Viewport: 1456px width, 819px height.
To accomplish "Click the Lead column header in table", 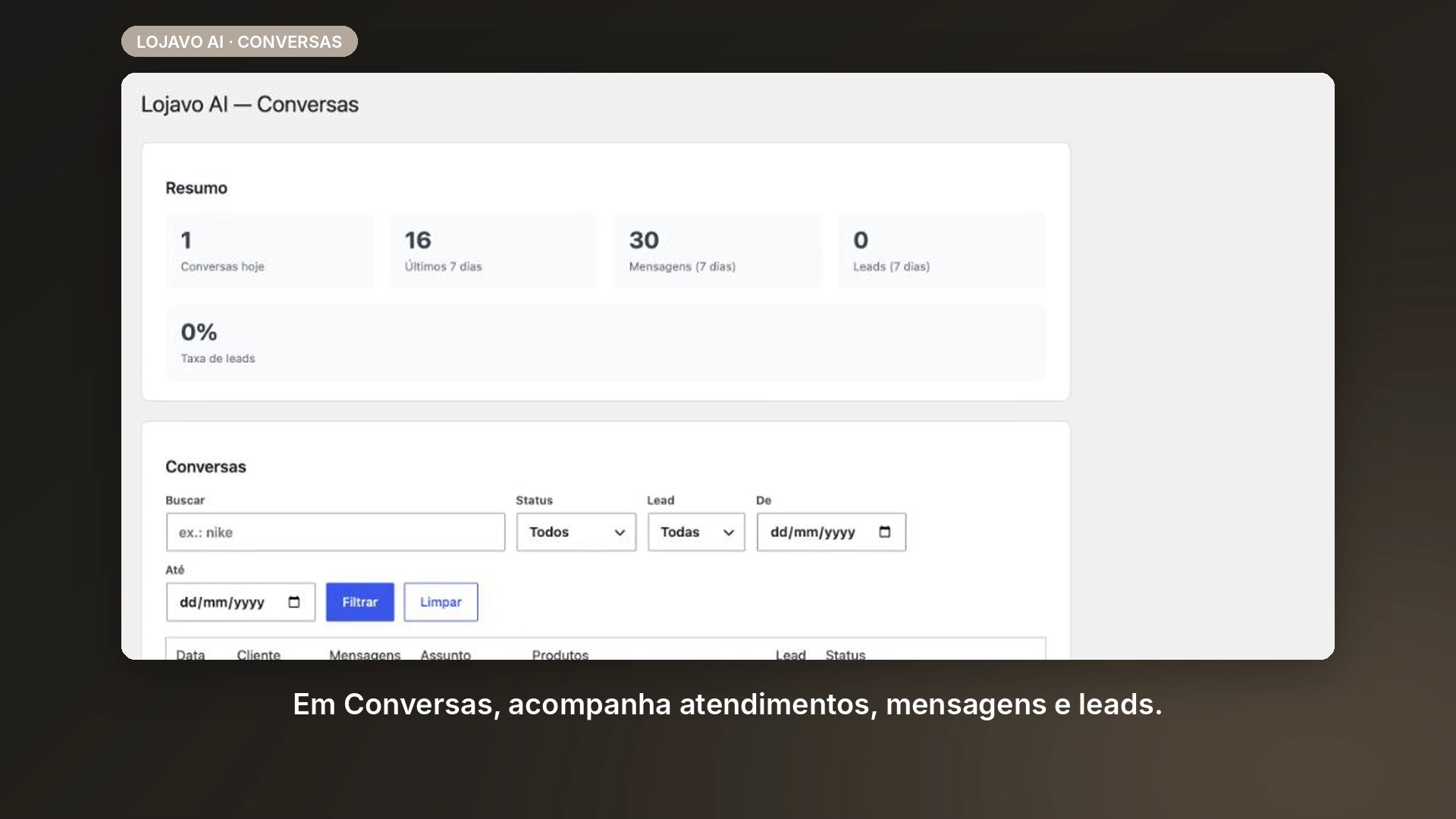I will tap(790, 654).
